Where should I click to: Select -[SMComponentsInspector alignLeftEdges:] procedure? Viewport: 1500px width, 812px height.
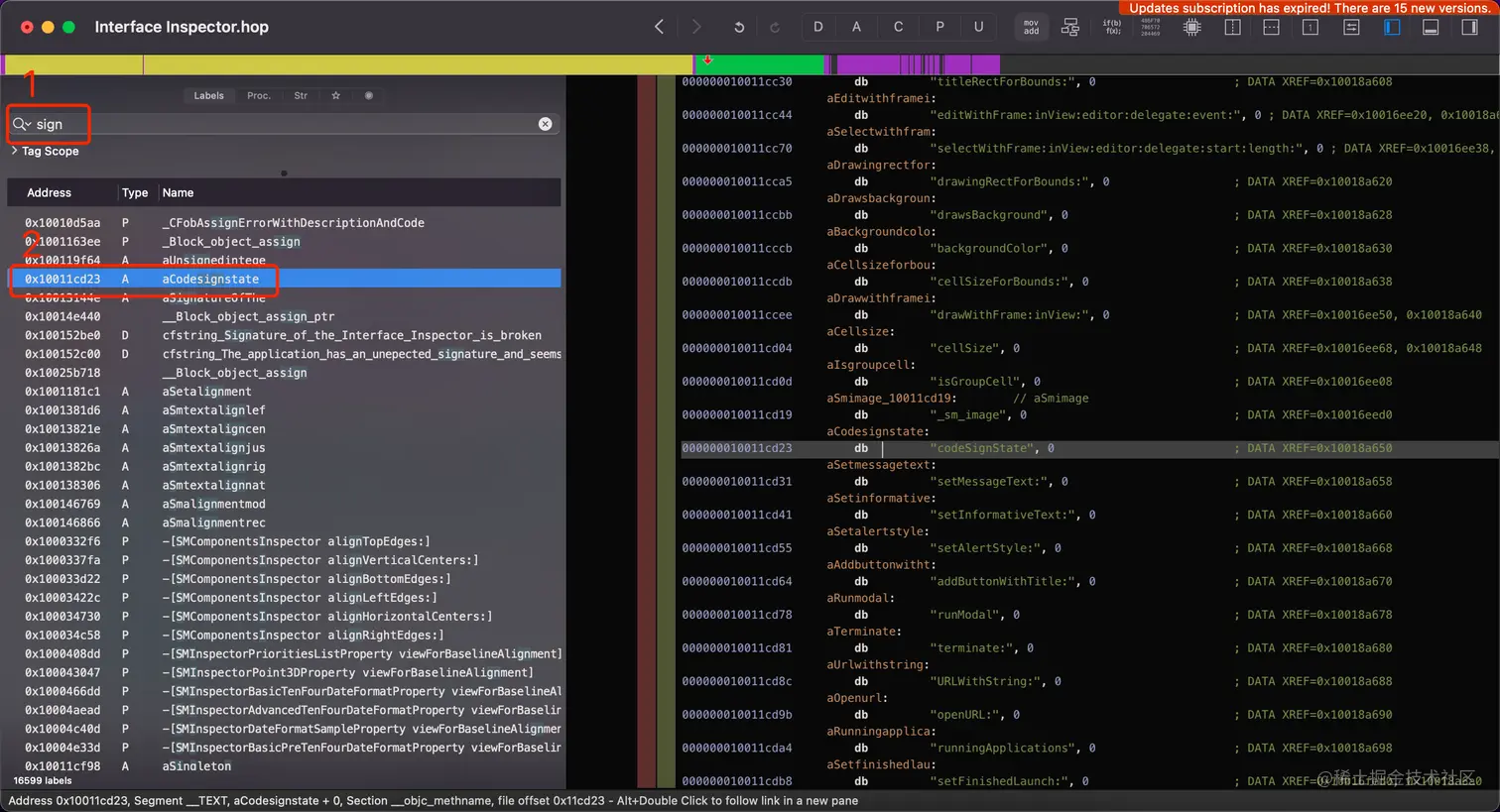tap(285, 598)
